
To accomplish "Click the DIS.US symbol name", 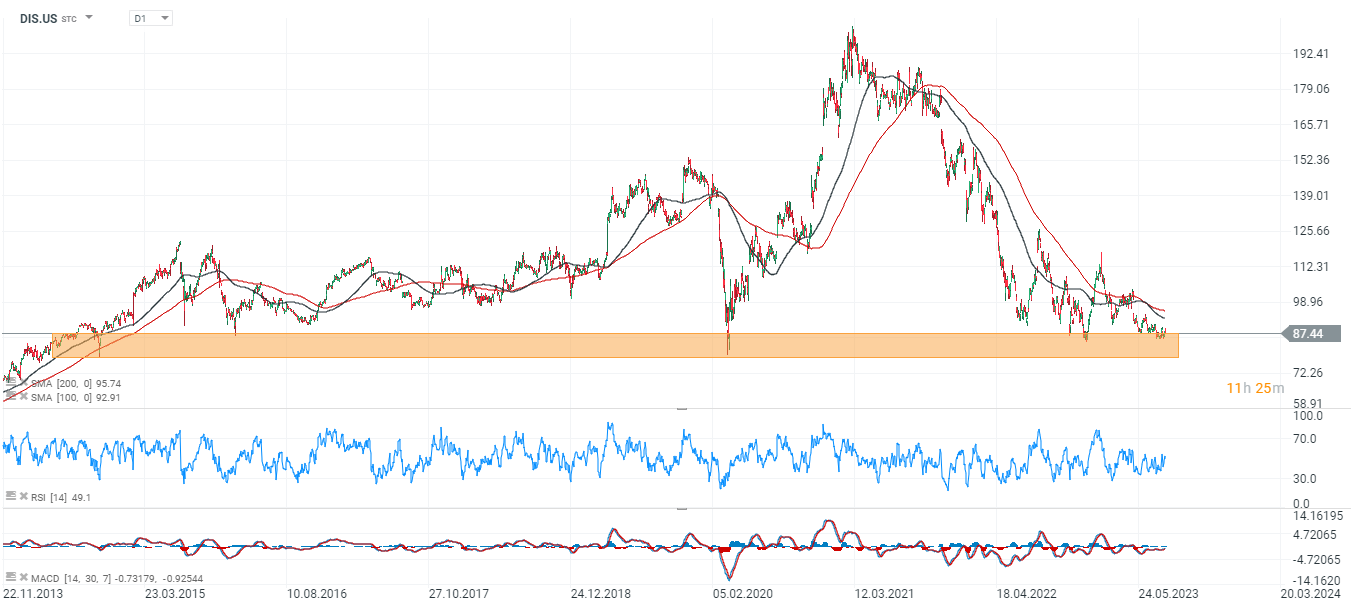I will [x=39, y=18].
